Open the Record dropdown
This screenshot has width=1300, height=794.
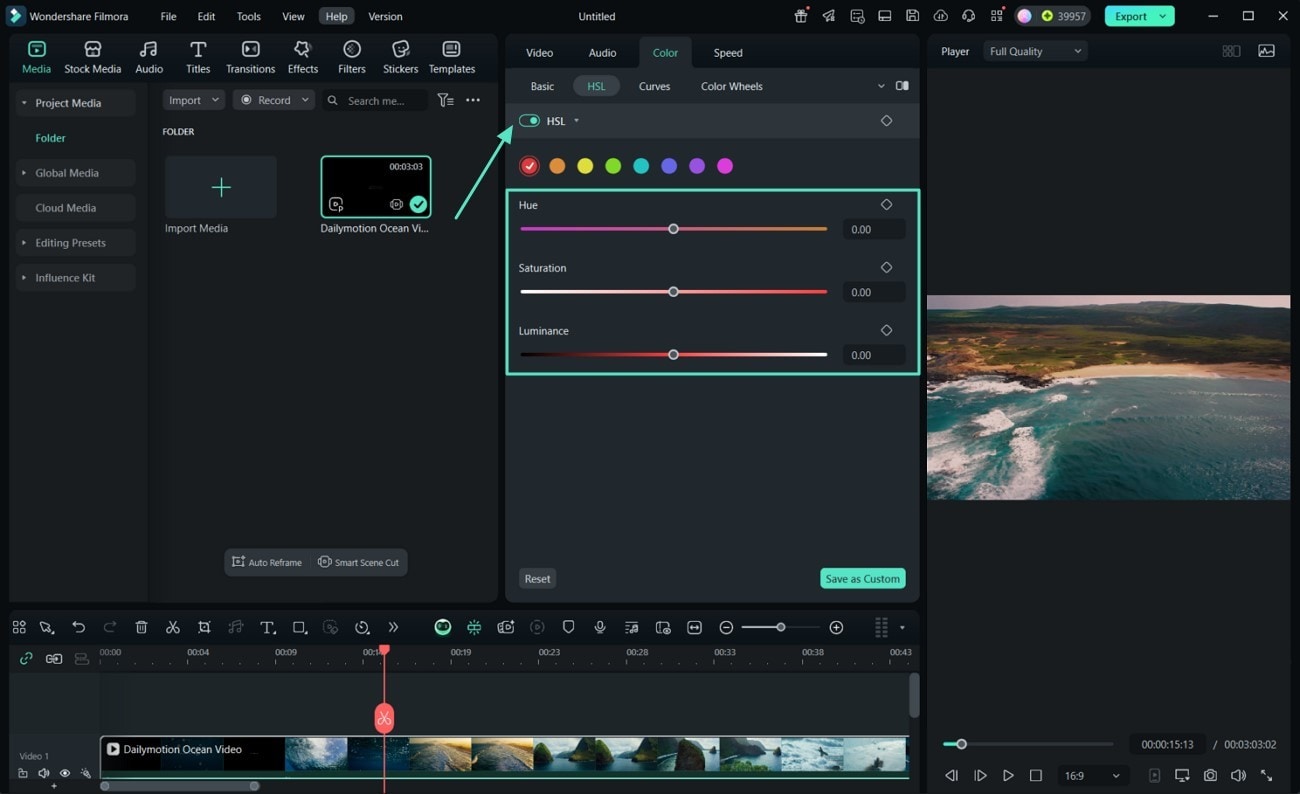pos(274,100)
